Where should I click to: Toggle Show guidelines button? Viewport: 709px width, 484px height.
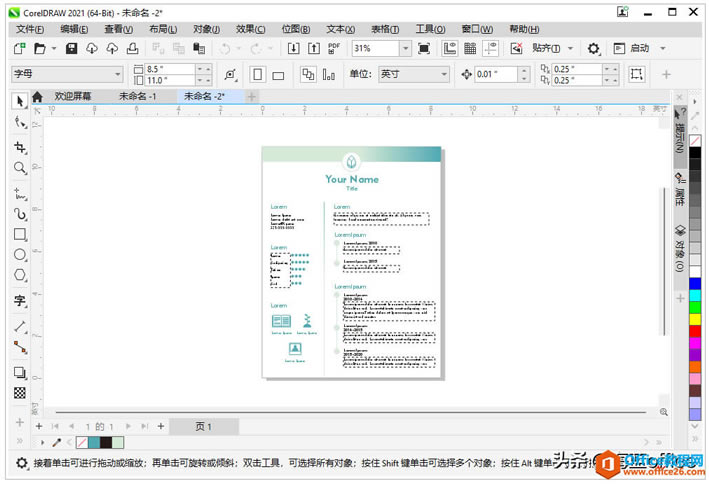(491, 48)
